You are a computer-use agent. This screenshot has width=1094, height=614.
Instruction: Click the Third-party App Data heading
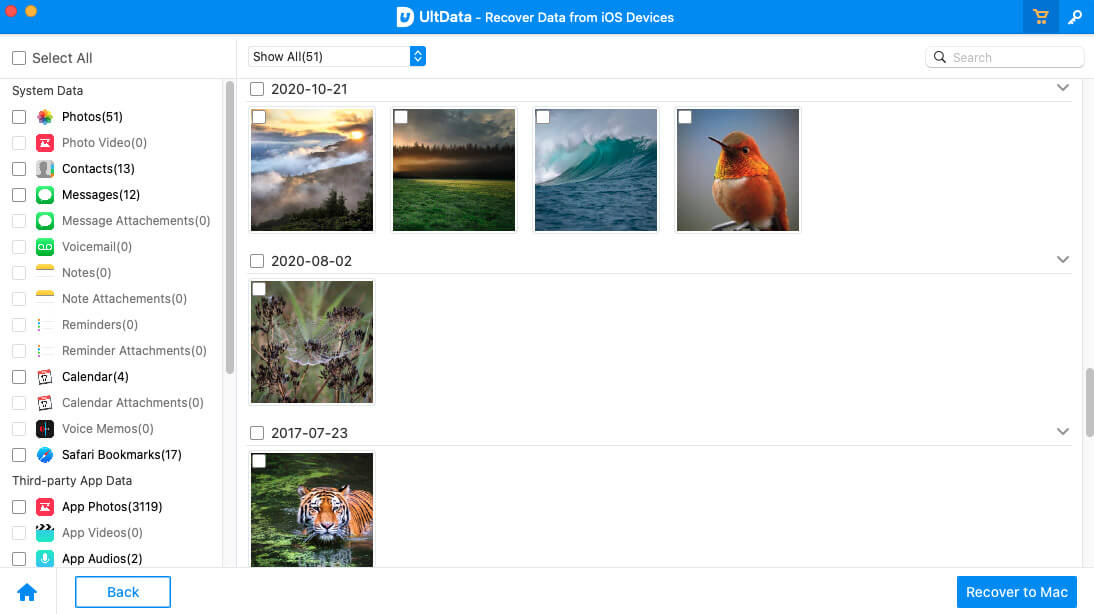point(72,481)
